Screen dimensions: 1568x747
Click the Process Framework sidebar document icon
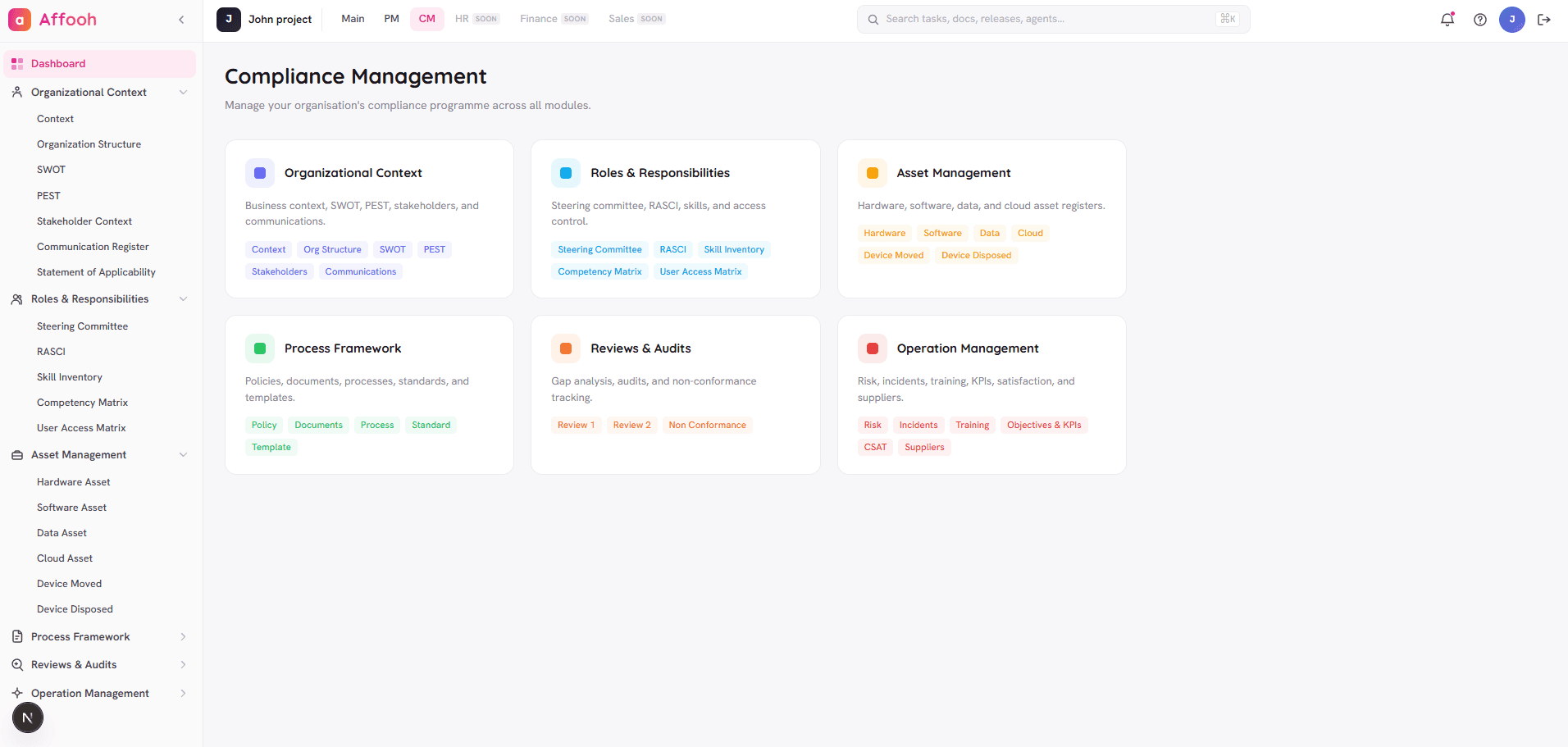[17, 637]
